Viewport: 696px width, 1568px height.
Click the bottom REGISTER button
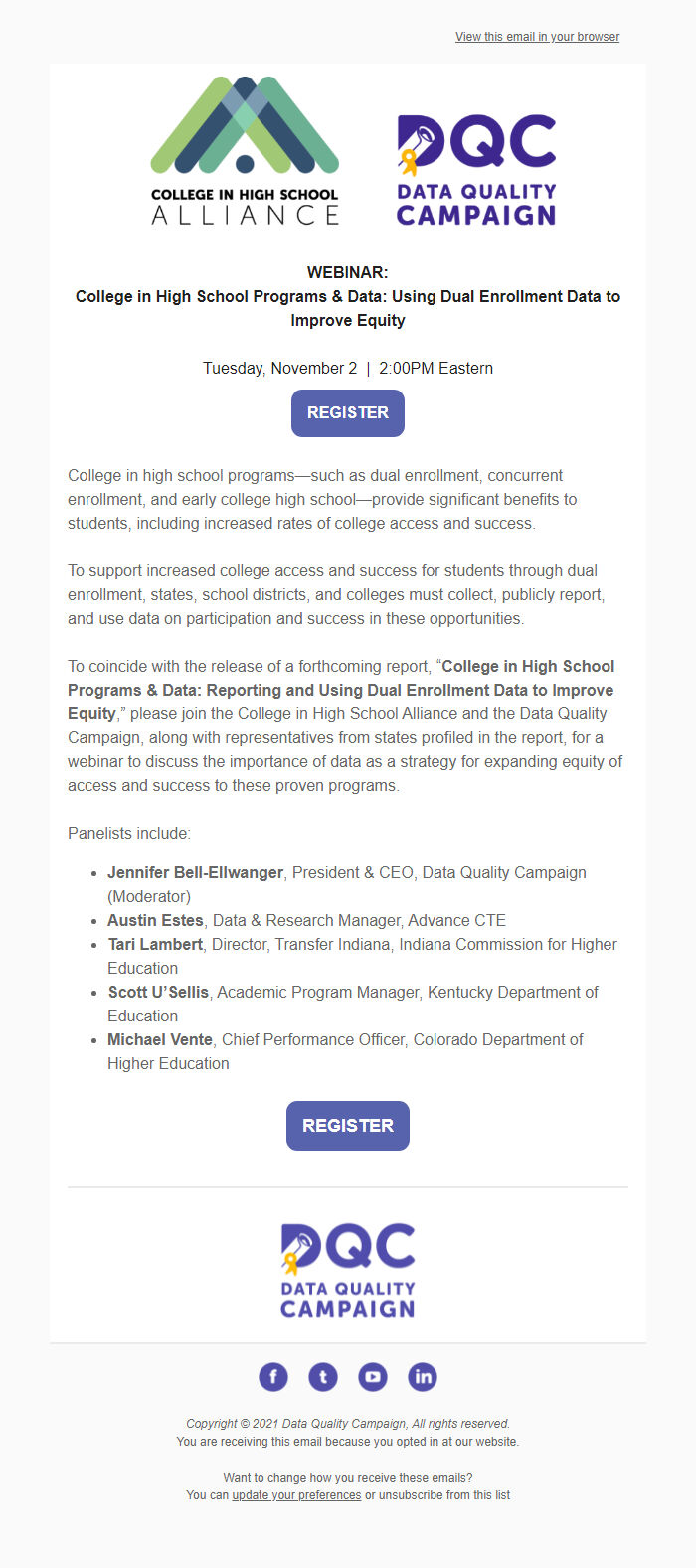coord(347,1125)
